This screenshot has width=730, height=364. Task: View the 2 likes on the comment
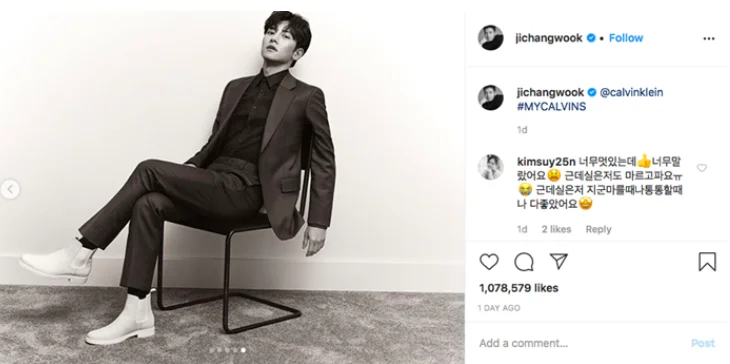click(x=556, y=229)
